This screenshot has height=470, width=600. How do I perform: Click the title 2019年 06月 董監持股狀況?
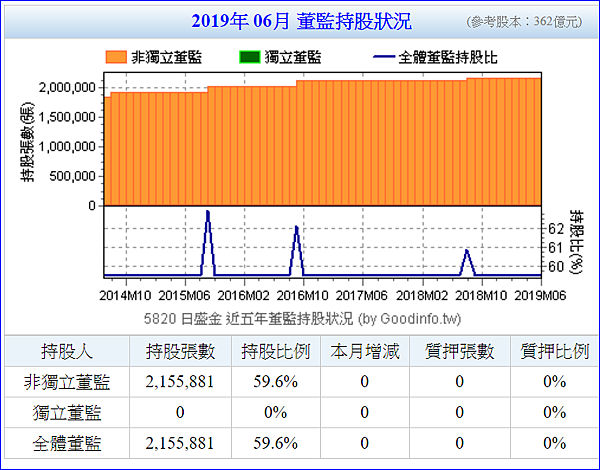[x=302, y=21]
